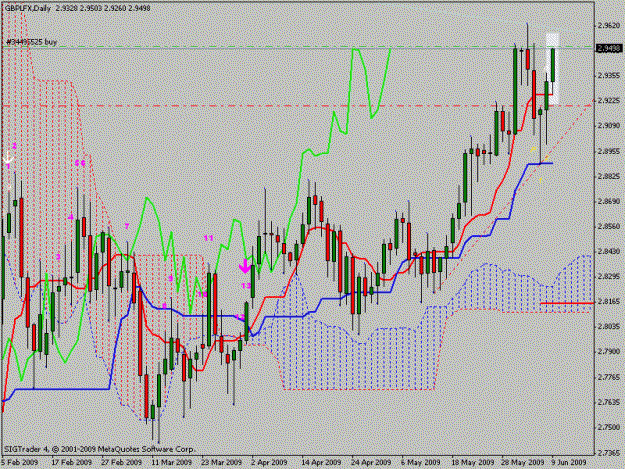Click the 2.7500 price axis label
Viewport: 625px width, 469px height.
[x=609, y=427]
